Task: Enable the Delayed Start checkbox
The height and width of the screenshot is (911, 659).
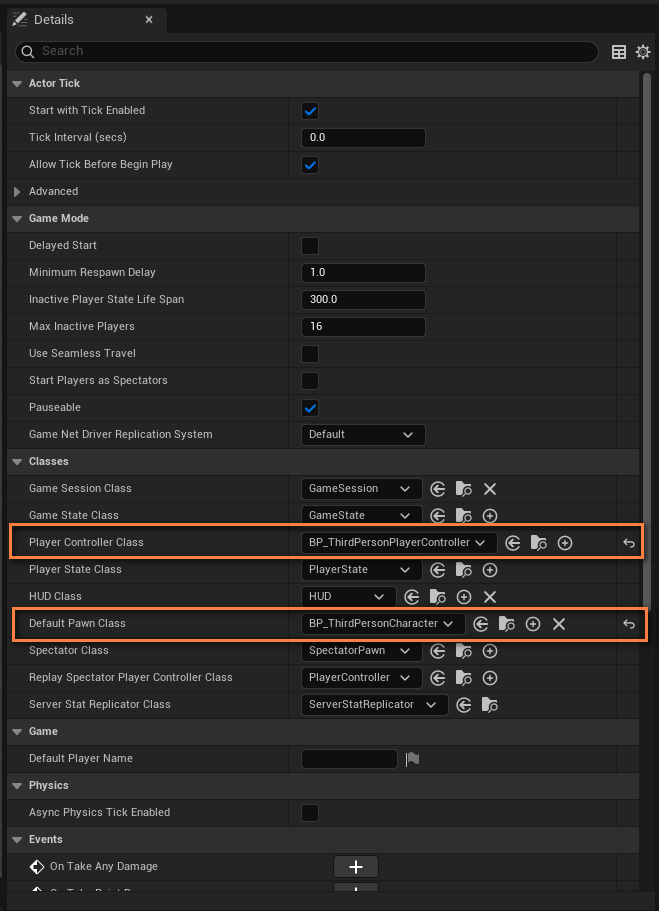Action: coord(310,246)
